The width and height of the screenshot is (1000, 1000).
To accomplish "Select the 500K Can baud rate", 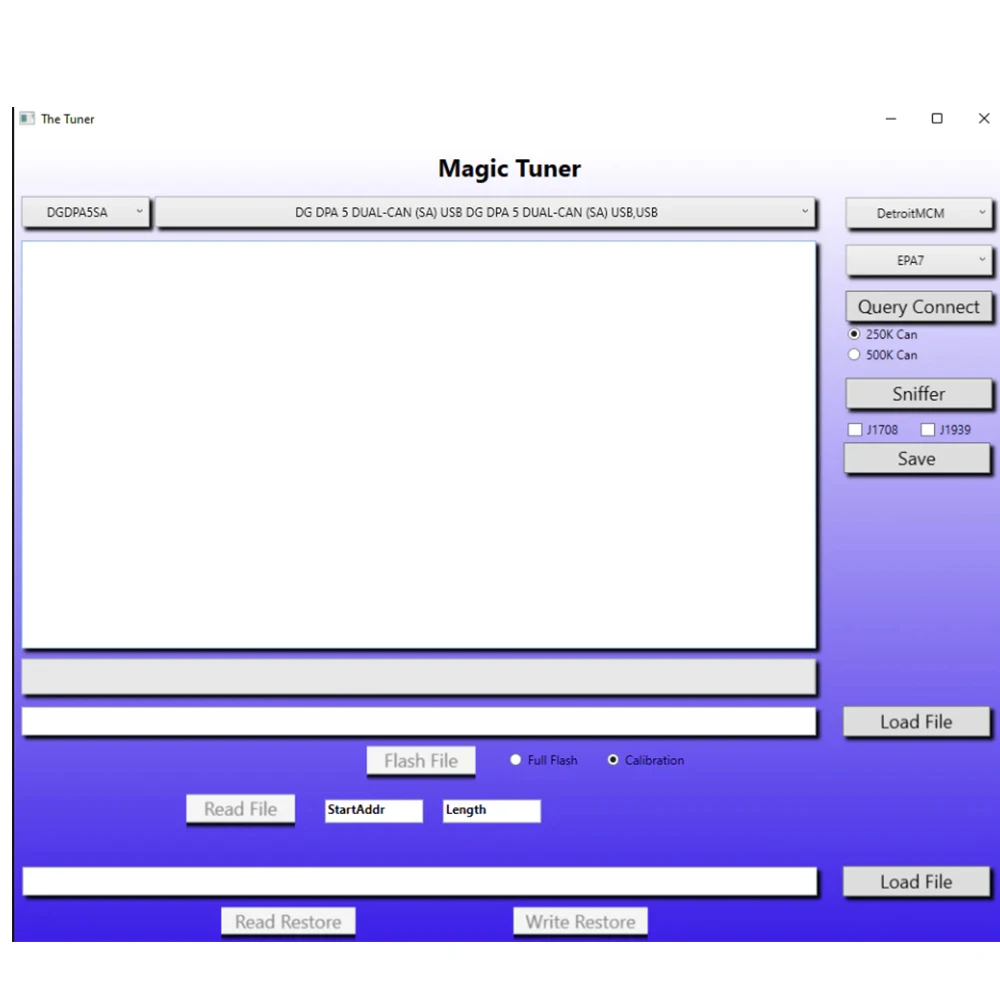I will tap(854, 354).
